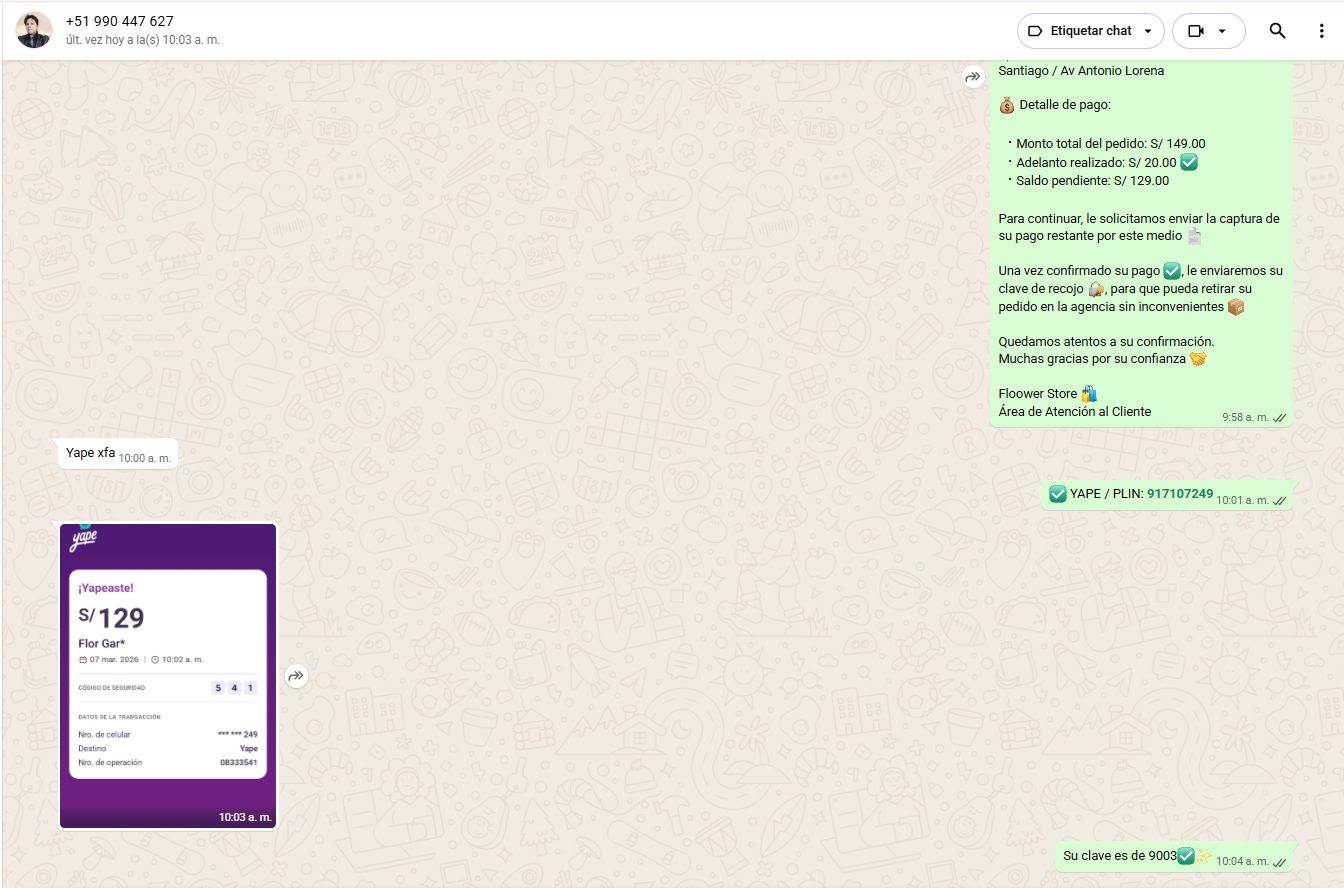The height and width of the screenshot is (888, 1344).
Task: Open the chat search magnifier
Action: (1277, 31)
